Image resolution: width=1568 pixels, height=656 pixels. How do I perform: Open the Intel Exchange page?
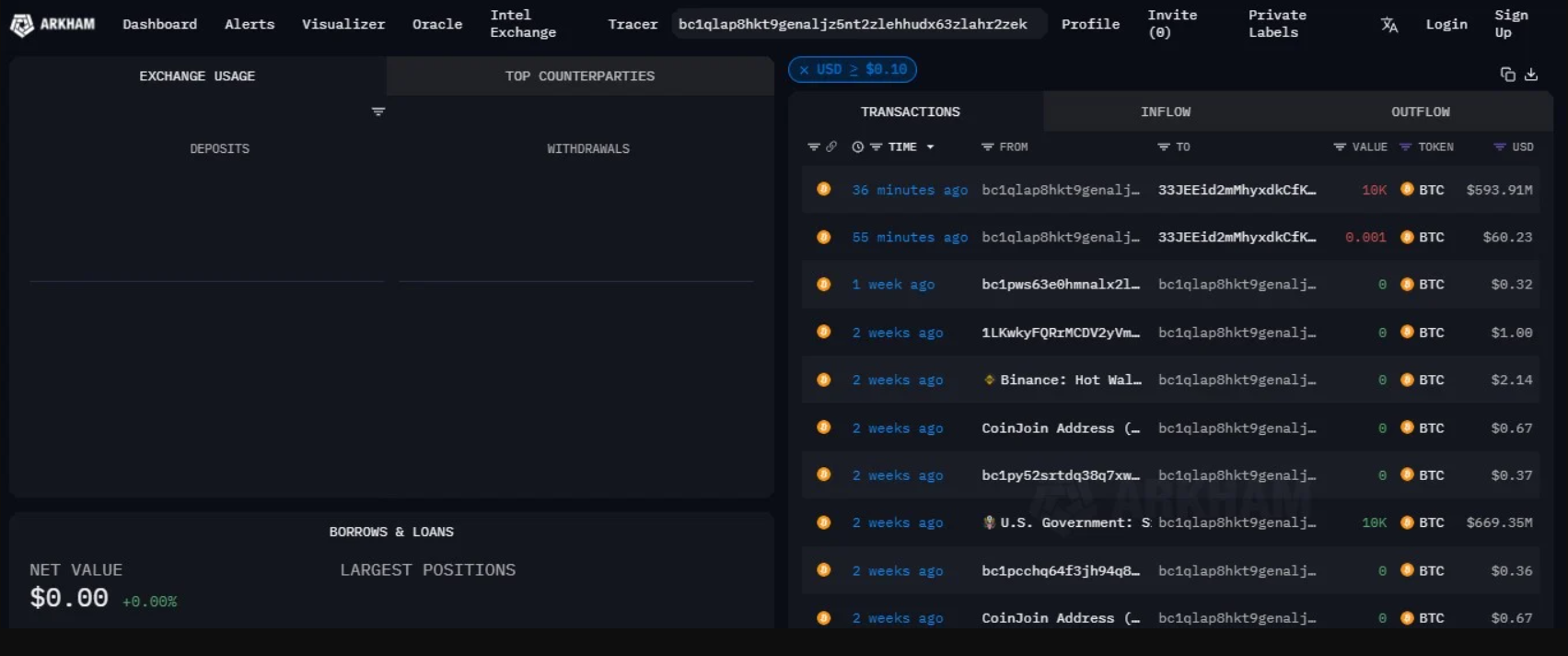point(523,24)
